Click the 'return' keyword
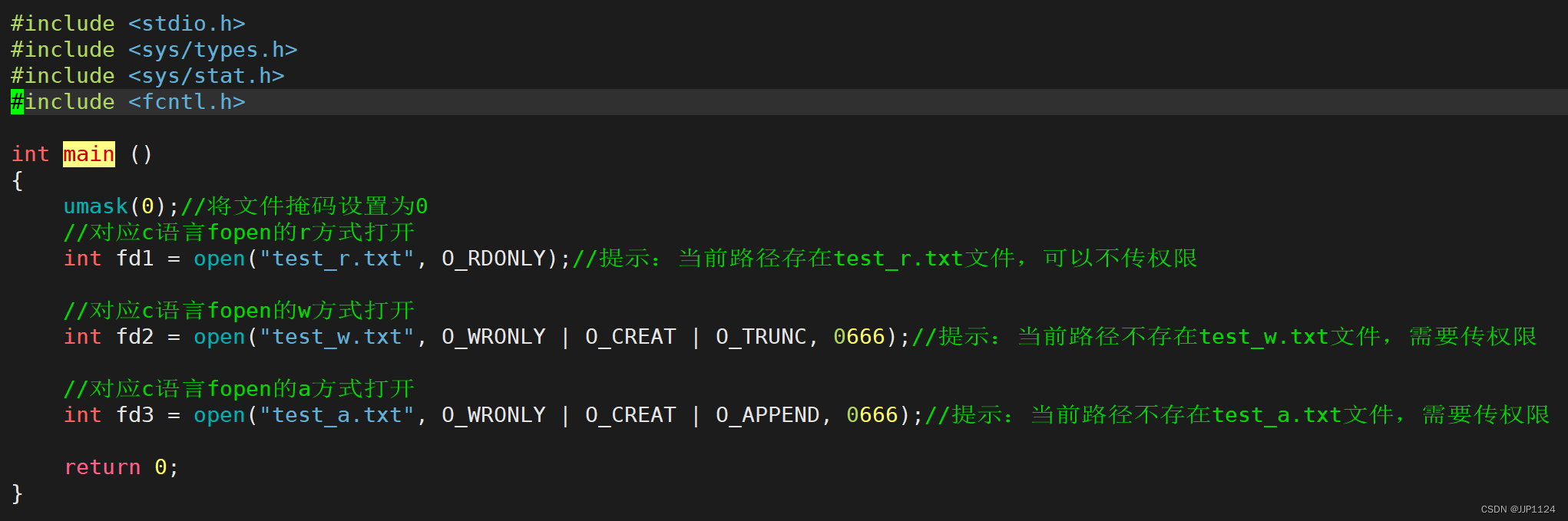The image size is (1568, 521). [102, 467]
